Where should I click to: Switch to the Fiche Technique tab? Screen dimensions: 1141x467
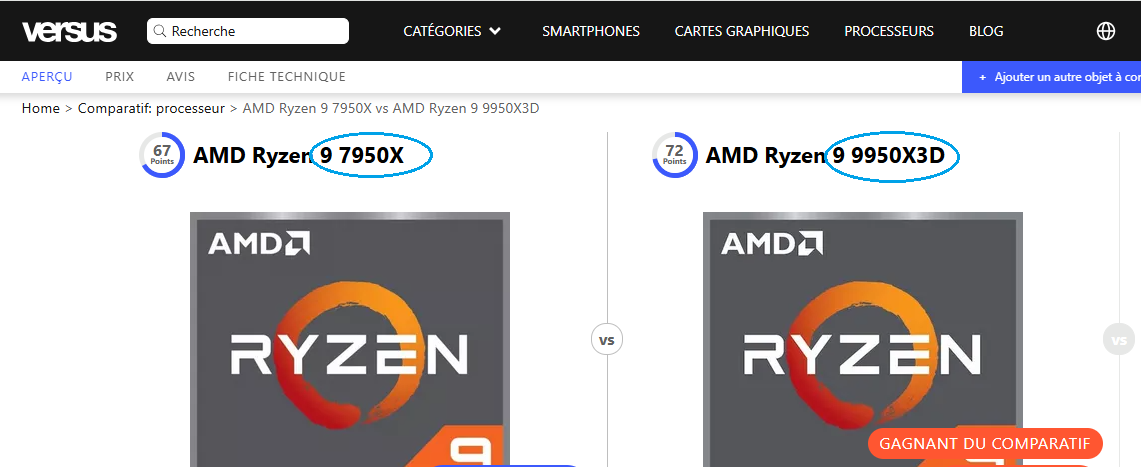(287, 76)
